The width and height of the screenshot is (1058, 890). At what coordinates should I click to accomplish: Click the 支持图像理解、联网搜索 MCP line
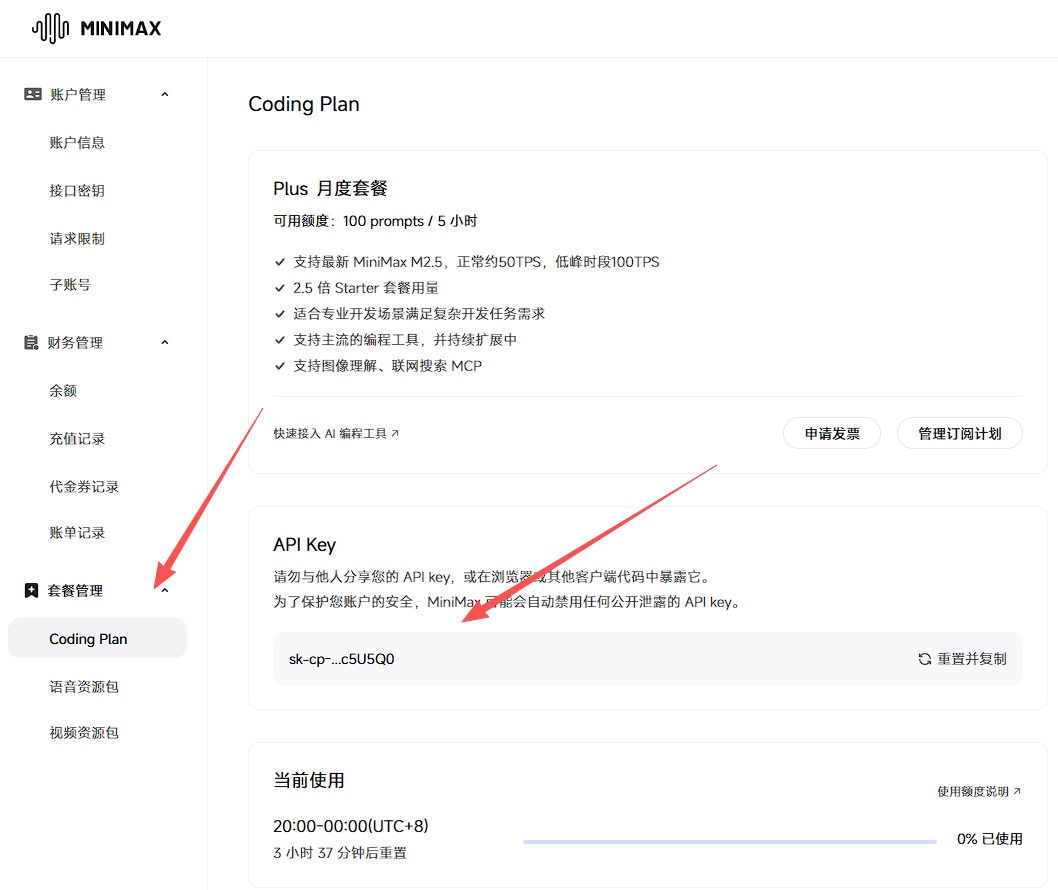point(387,366)
